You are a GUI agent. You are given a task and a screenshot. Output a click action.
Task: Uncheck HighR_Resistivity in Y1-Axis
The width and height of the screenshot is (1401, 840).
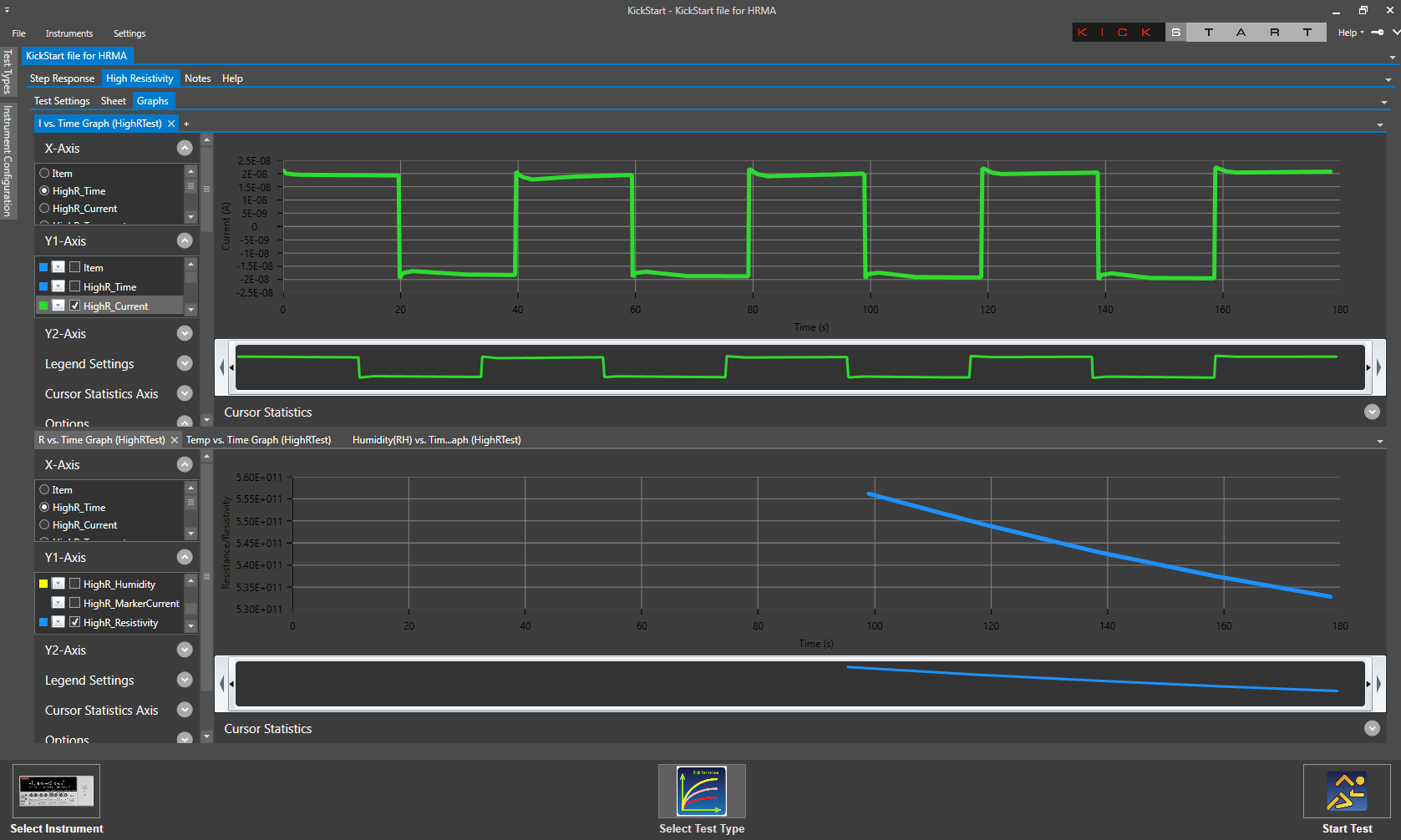point(75,621)
